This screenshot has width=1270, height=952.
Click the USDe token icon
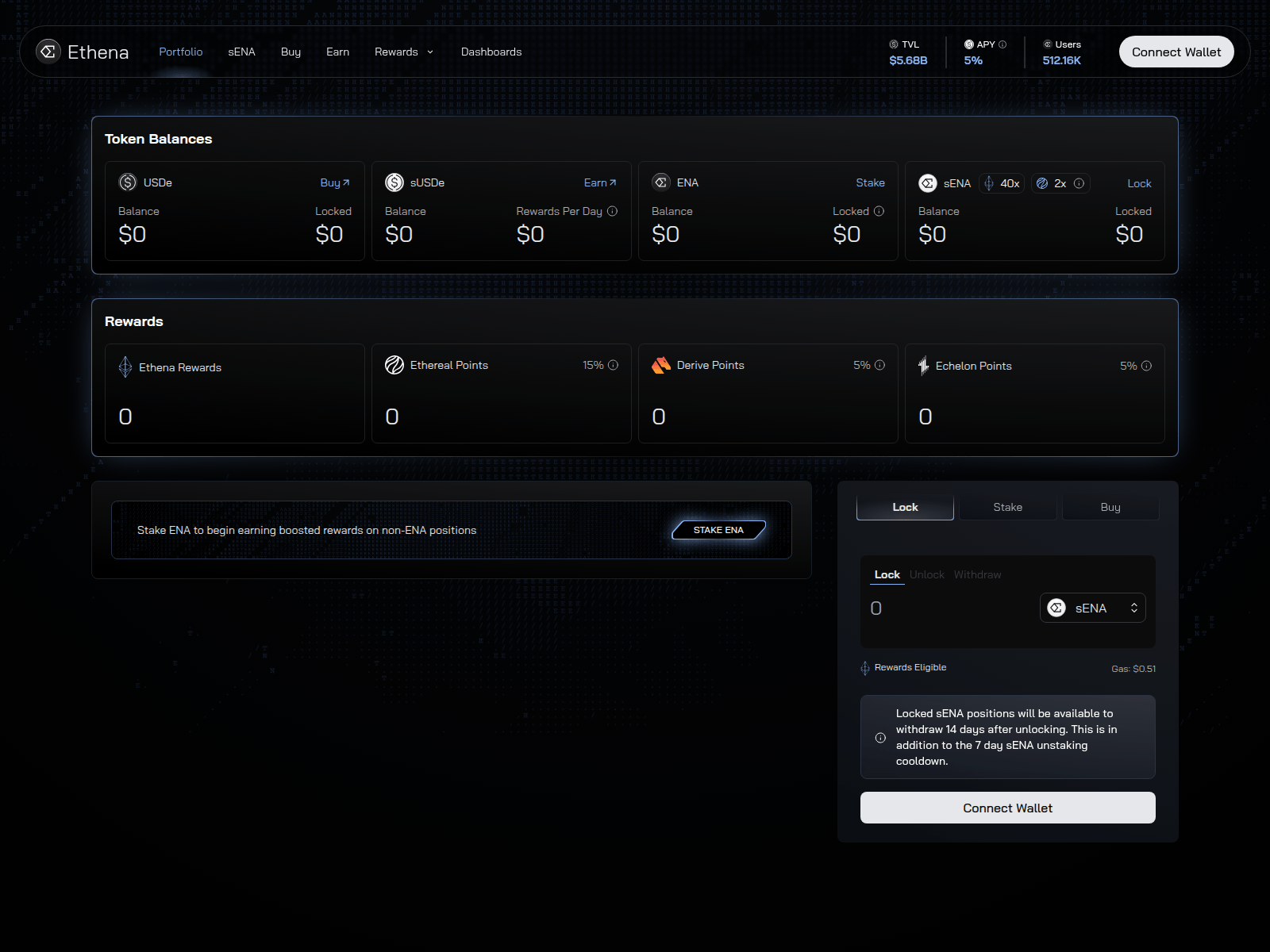(x=128, y=182)
